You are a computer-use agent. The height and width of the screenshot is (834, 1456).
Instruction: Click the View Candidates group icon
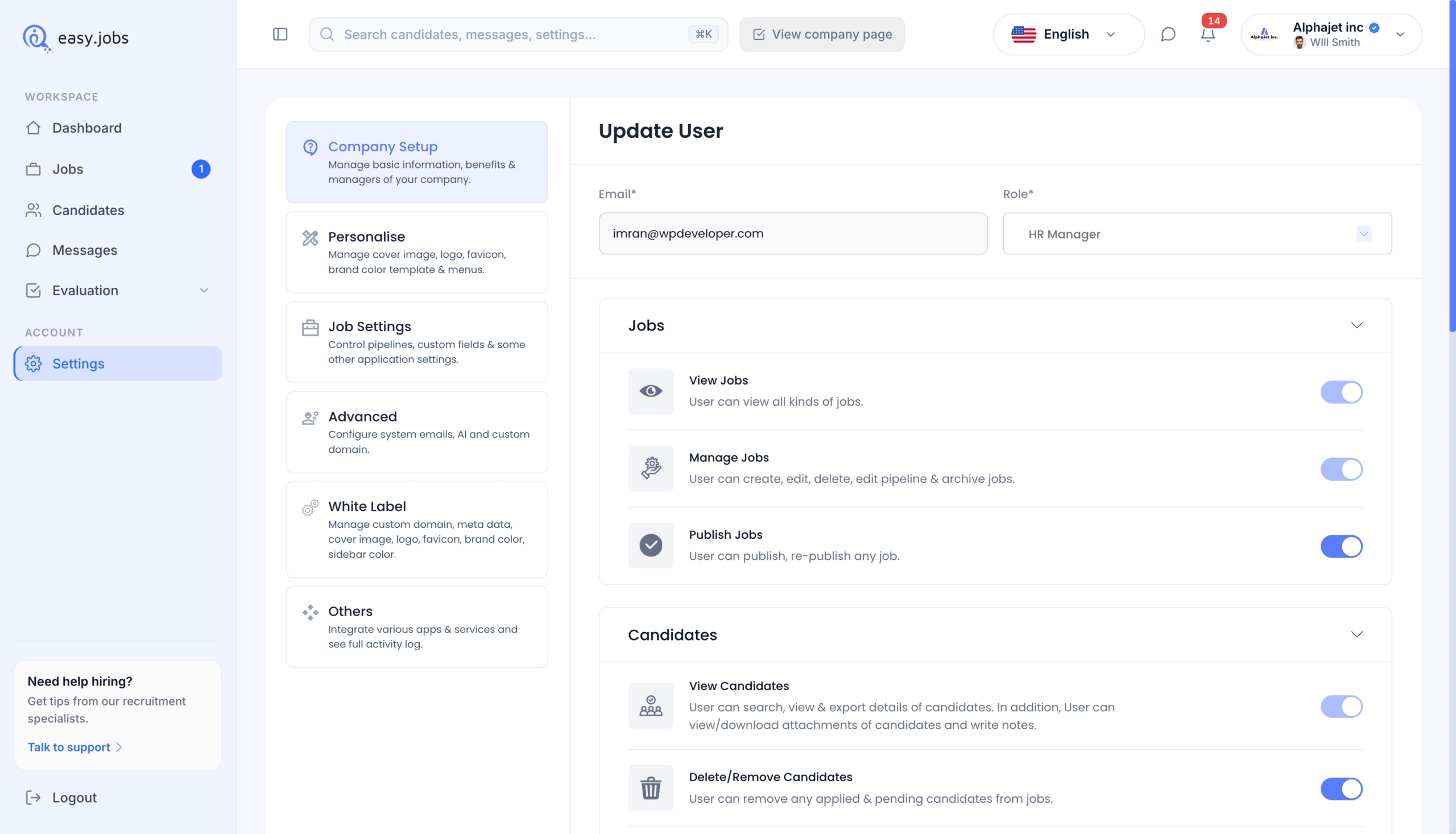[x=651, y=705]
